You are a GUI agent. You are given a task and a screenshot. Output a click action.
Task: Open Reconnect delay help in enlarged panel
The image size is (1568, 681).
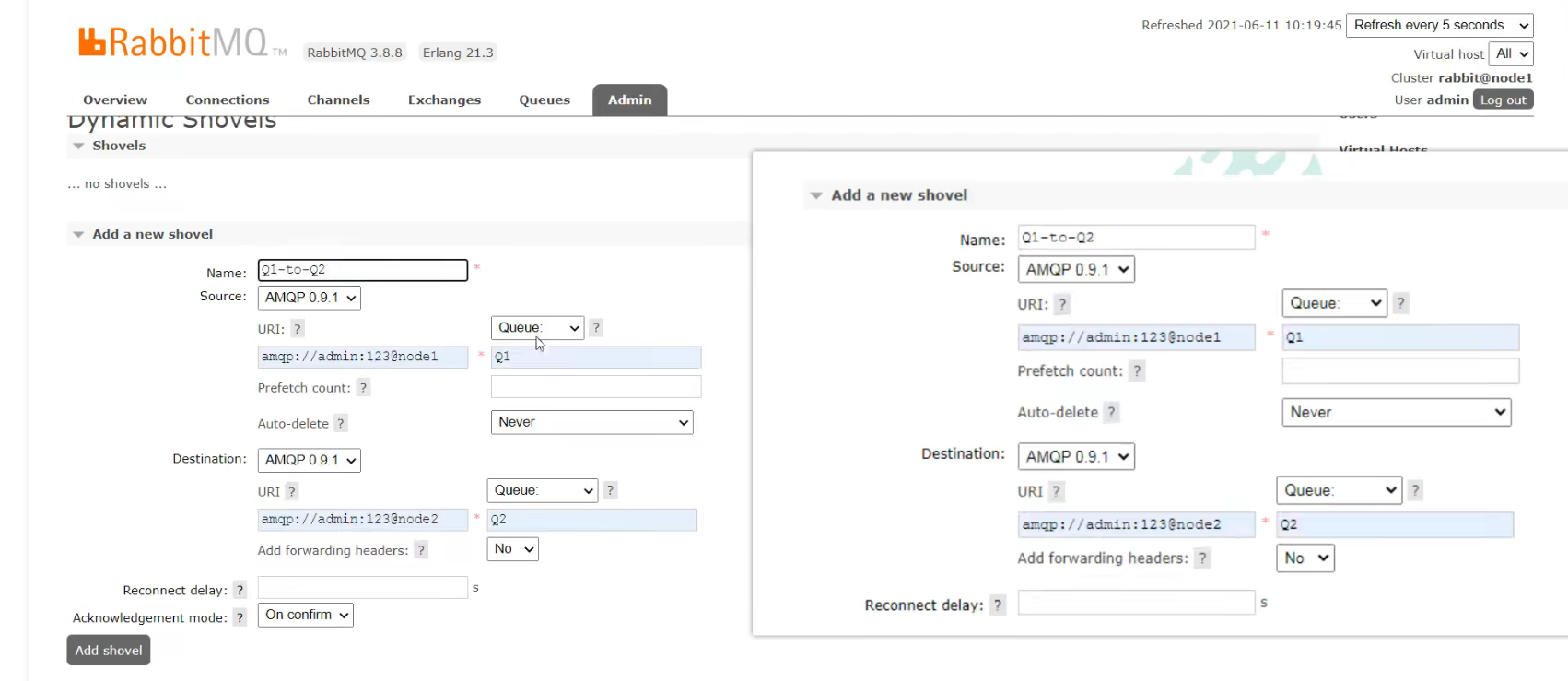click(998, 605)
